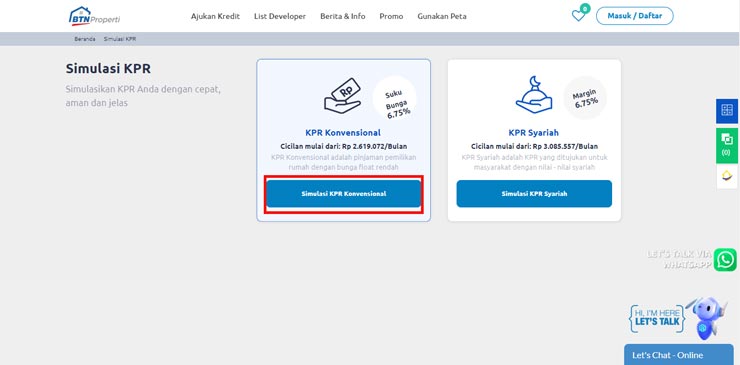Viewport: 740px width, 365px height.
Task: Click the Suku Bunga 6.75% badge
Action: [395, 98]
